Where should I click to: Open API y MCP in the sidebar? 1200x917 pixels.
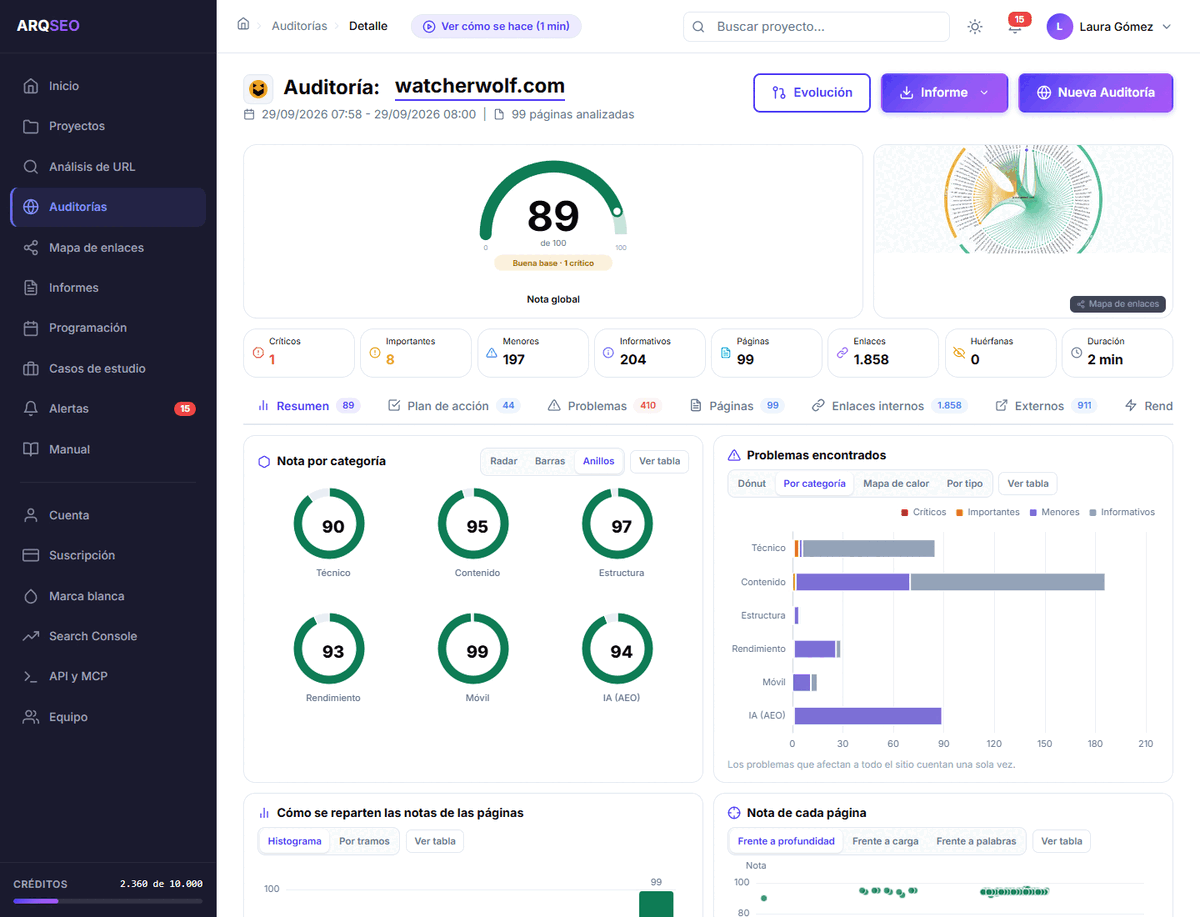pos(108,676)
